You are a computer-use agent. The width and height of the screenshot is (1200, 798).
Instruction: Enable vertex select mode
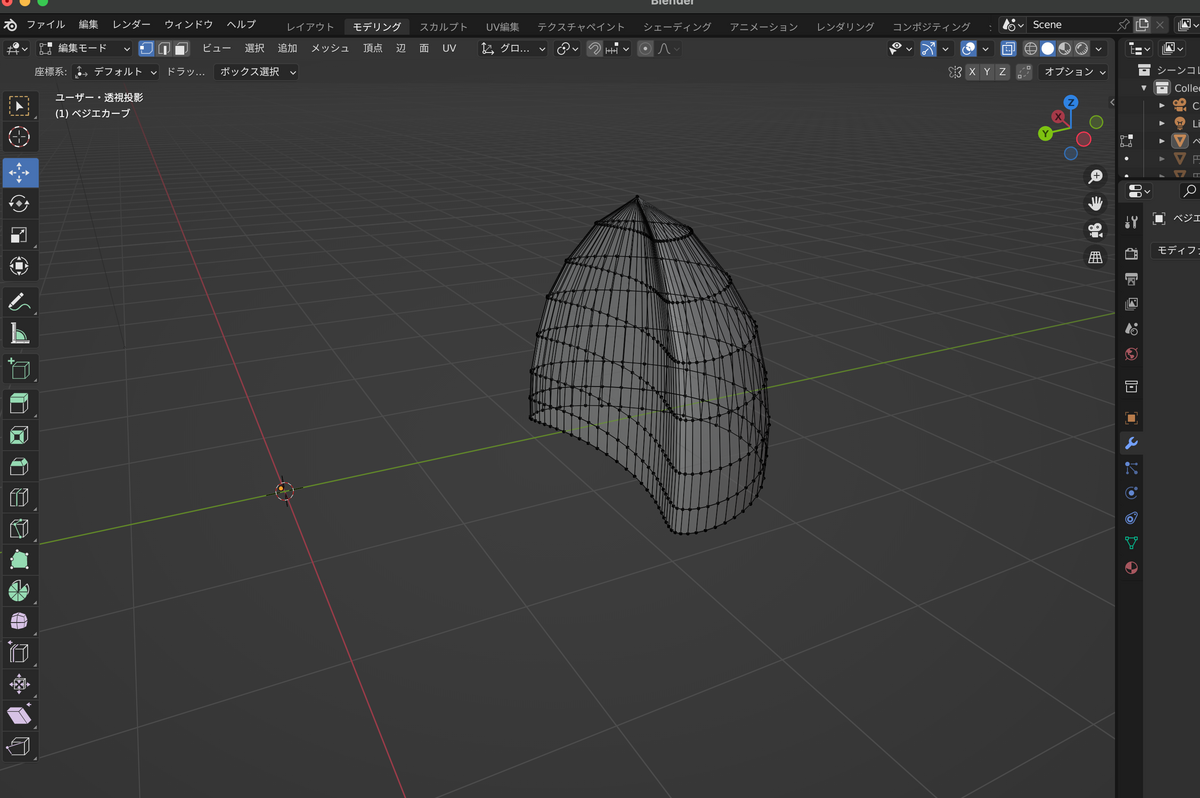(x=147, y=48)
